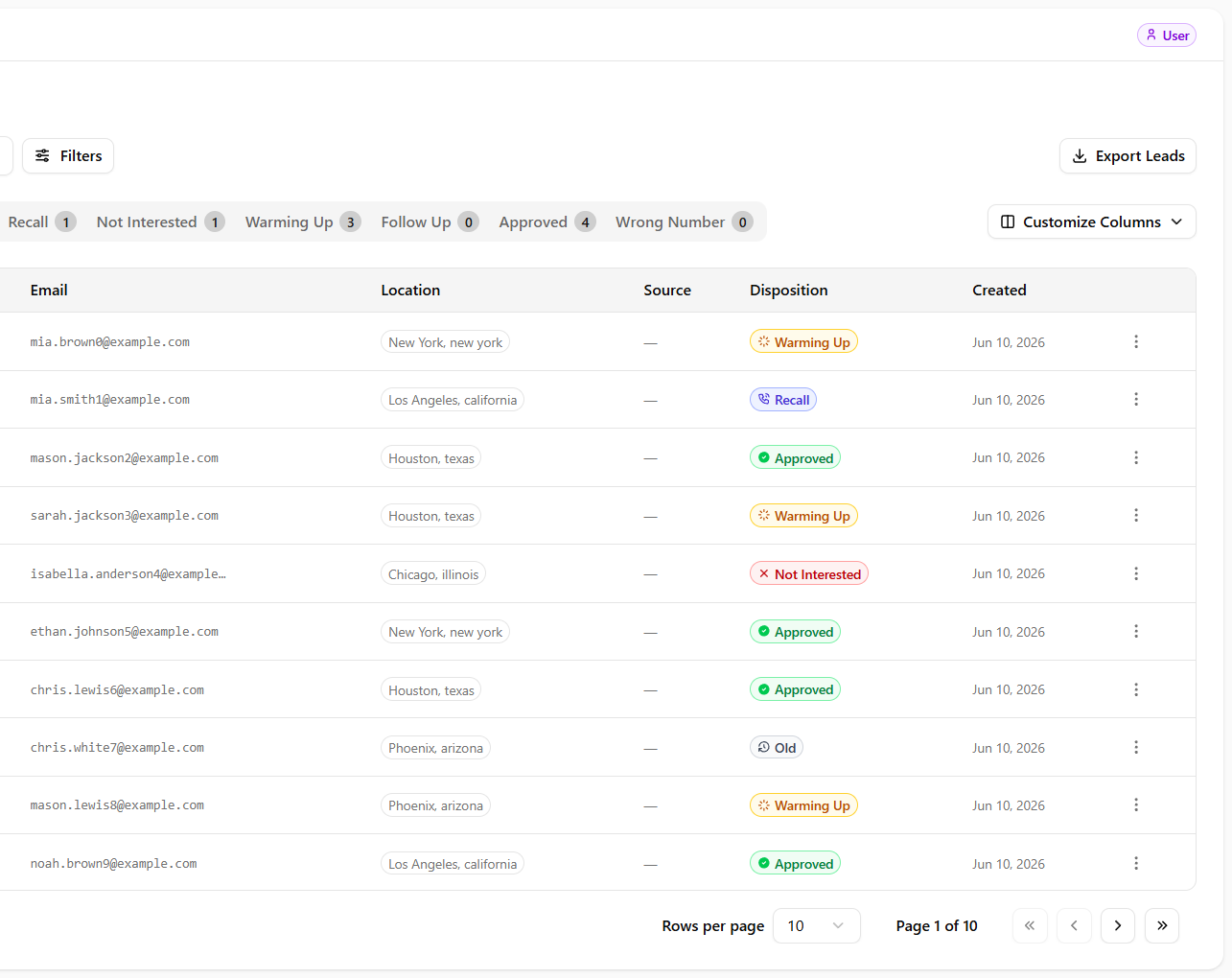Click email chris.lewis6@example.com

[117, 689]
